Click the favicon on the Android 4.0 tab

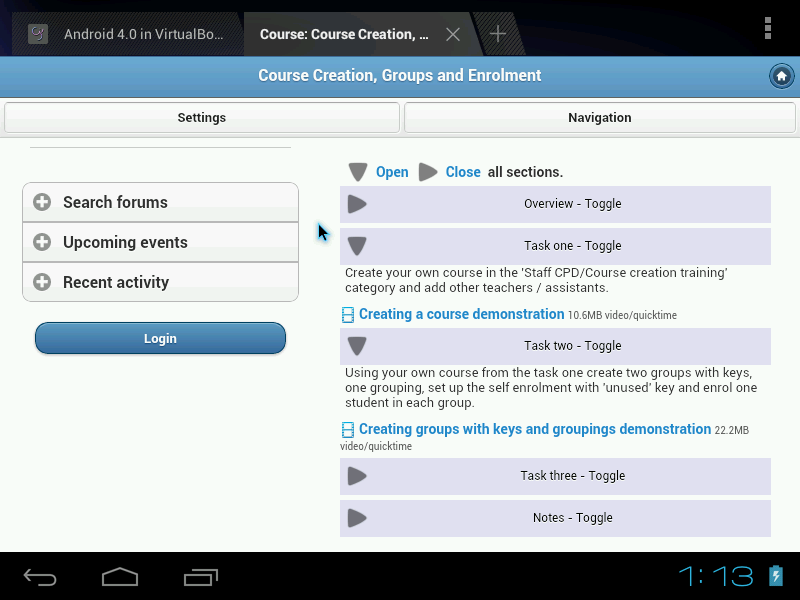[38, 34]
